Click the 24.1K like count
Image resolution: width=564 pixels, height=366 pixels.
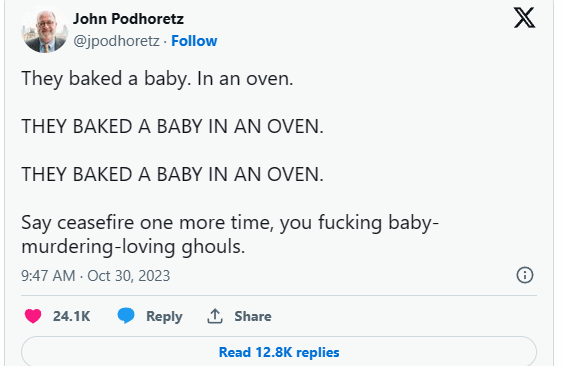pyautogui.click(x=71, y=316)
